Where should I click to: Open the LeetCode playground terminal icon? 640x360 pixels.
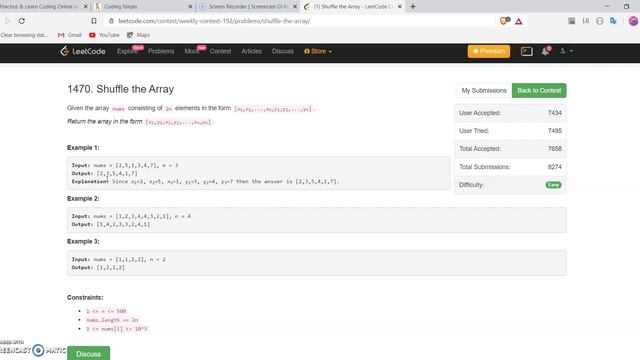[x=527, y=51]
